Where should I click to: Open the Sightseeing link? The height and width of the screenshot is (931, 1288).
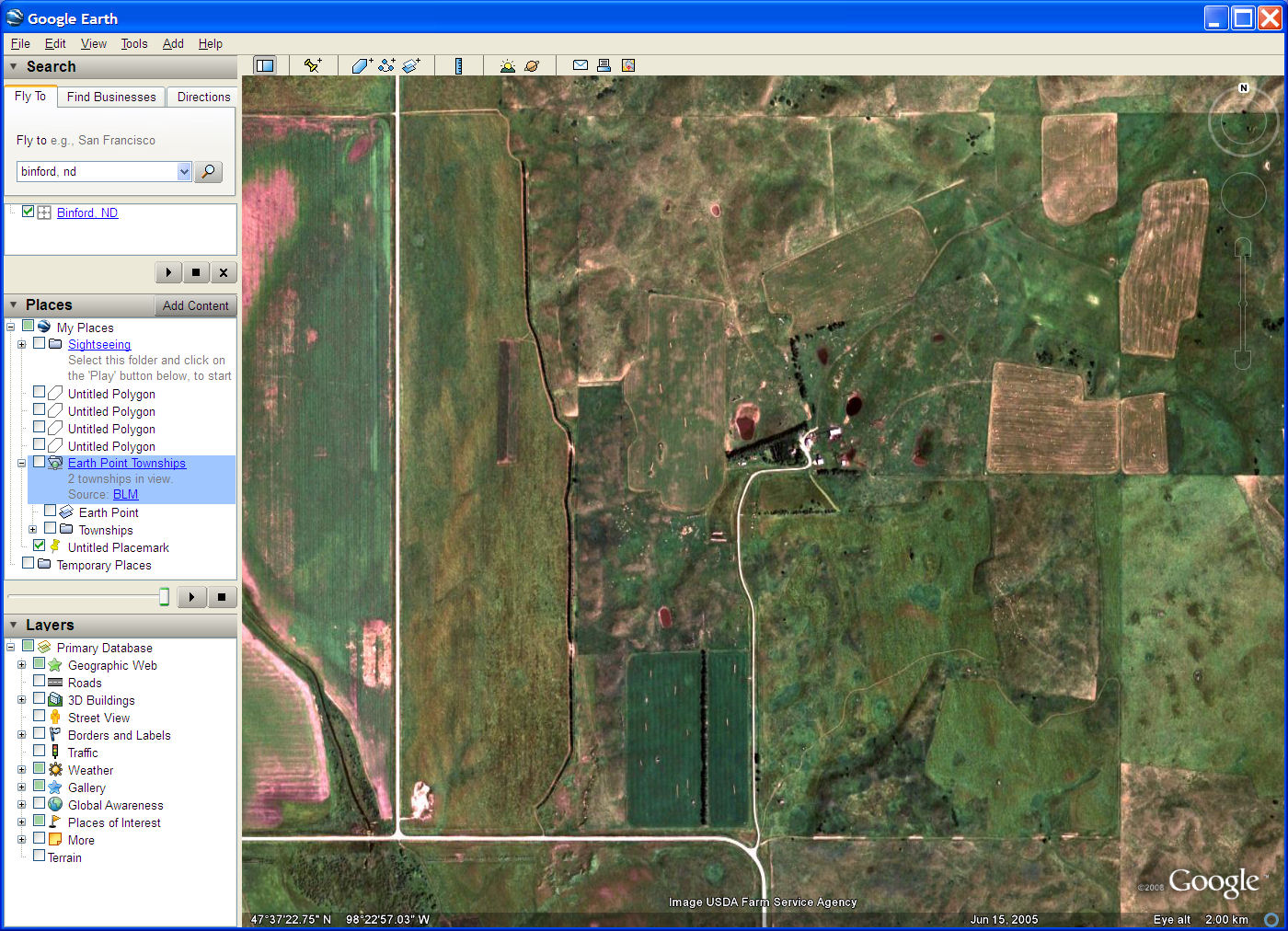(x=99, y=344)
